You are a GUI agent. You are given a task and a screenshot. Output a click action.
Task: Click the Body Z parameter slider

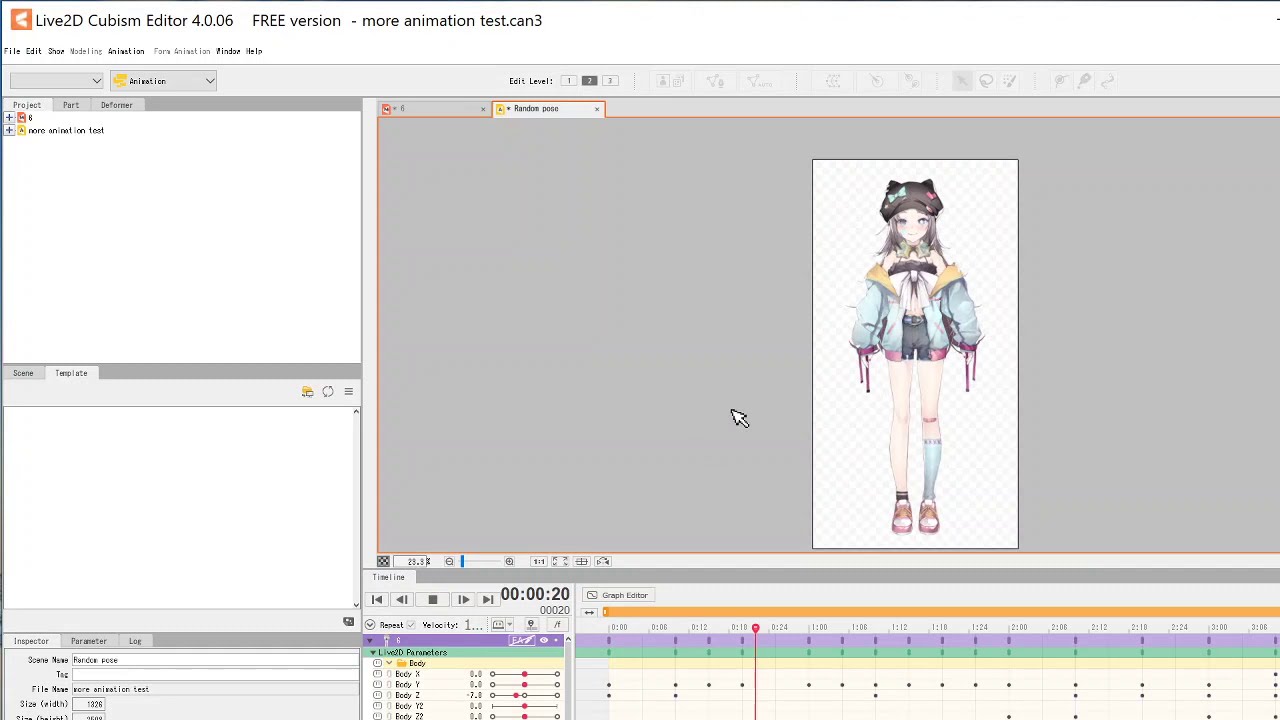[x=524, y=695]
